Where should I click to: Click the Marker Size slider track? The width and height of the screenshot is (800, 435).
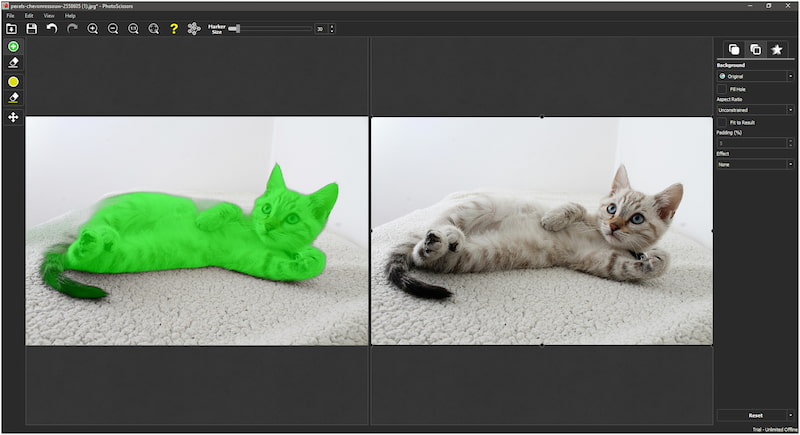coord(270,29)
